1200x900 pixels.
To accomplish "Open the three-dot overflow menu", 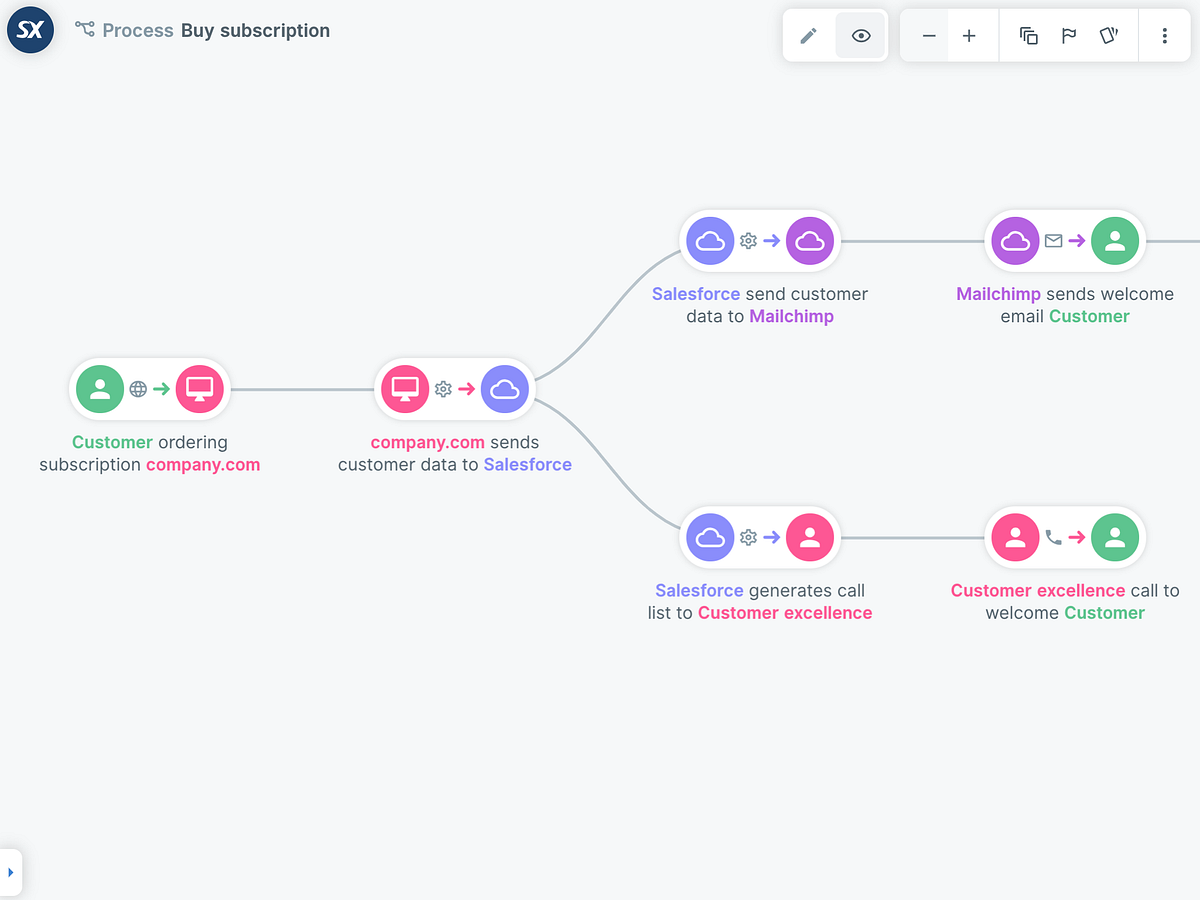I will 1164,35.
